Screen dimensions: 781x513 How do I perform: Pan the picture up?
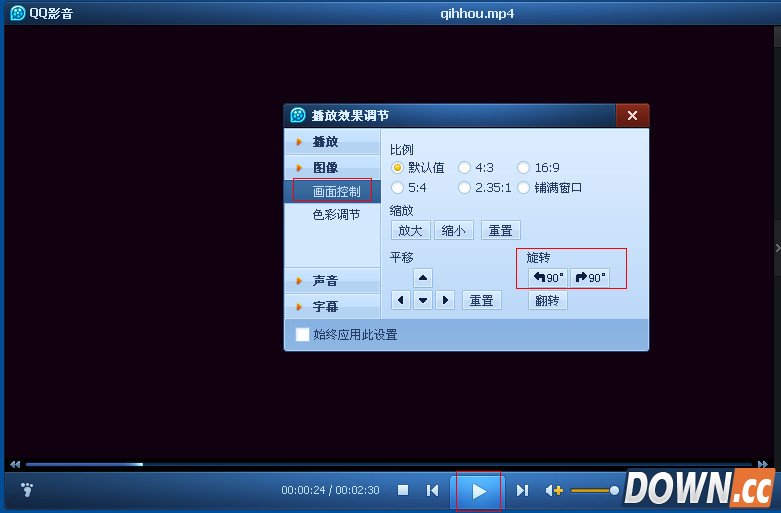click(x=422, y=278)
